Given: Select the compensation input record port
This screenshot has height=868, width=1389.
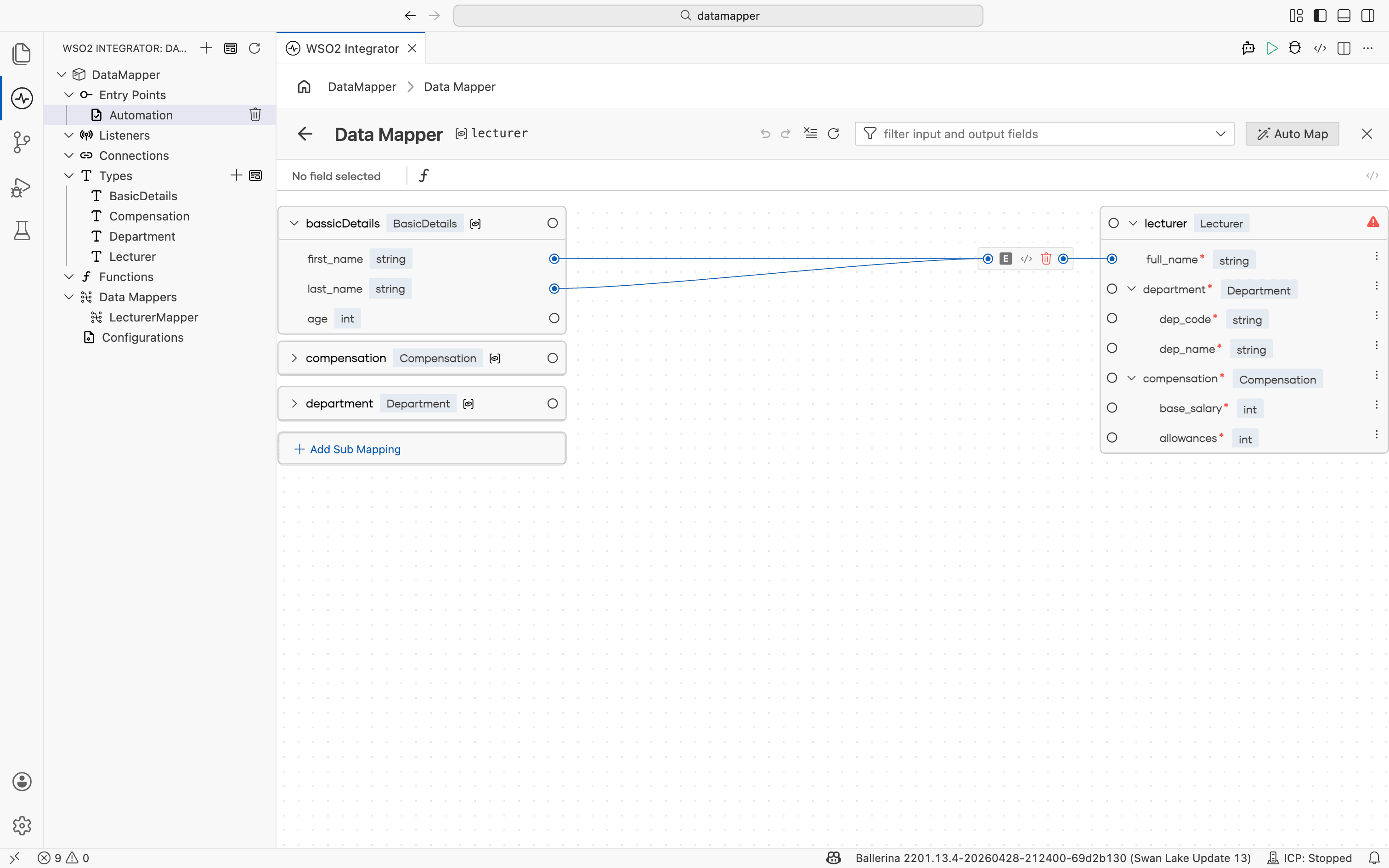Looking at the screenshot, I should click(x=552, y=358).
